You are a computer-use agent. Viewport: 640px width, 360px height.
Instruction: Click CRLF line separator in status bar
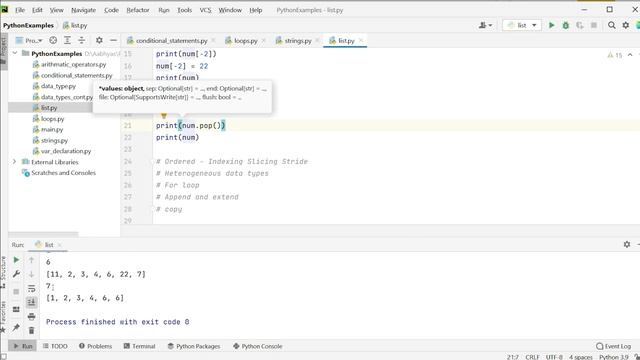tap(532, 357)
